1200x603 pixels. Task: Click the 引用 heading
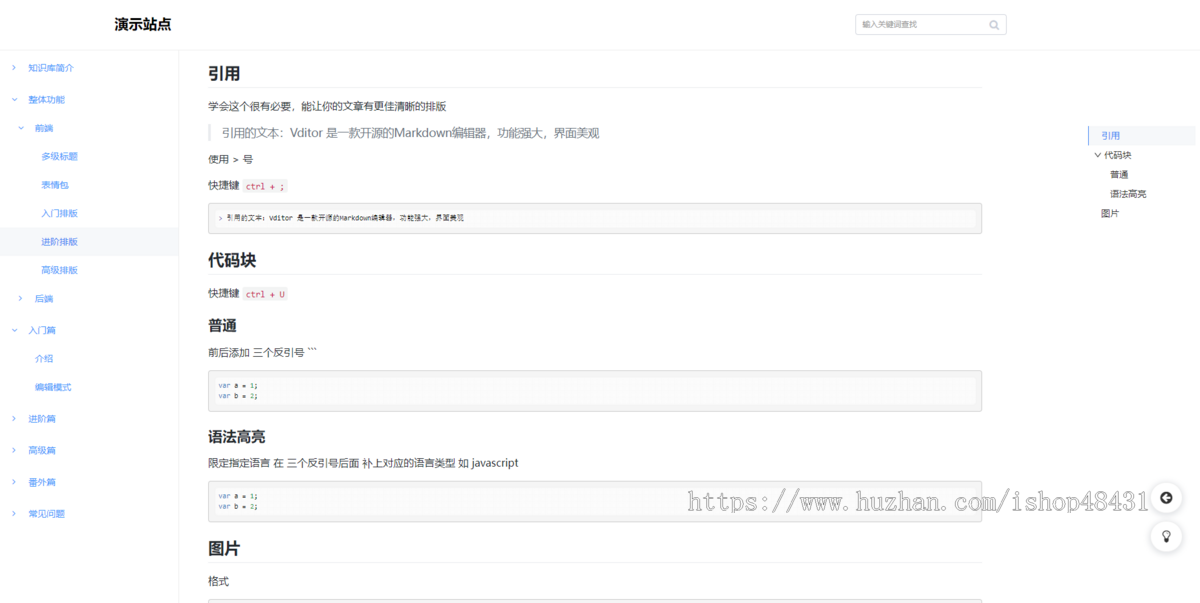click(x=224, y=73)
